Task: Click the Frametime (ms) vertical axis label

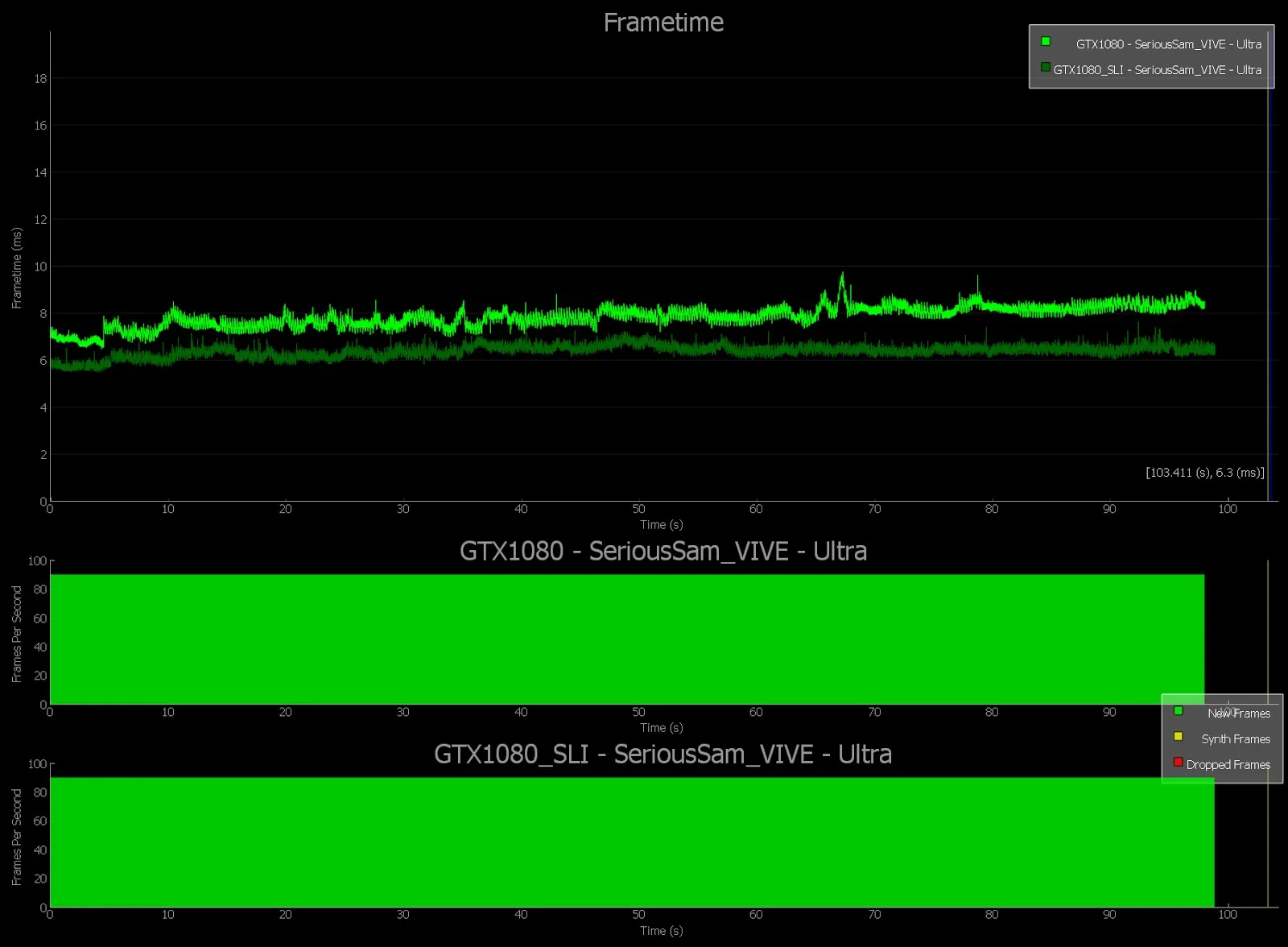Action: [x=17, y=268]
